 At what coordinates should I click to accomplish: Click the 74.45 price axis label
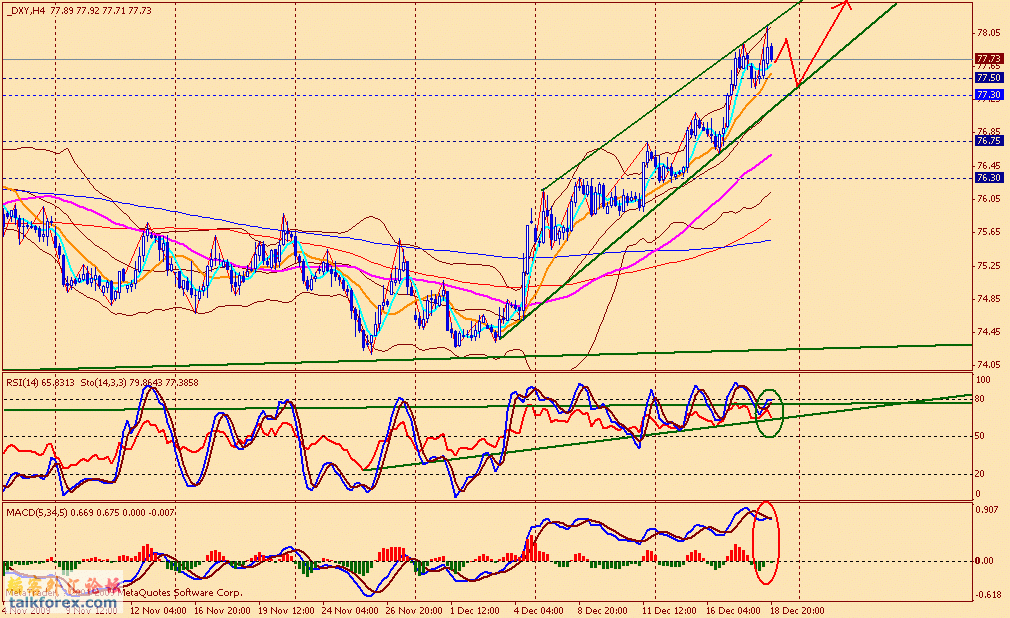(x=989, y=331)
